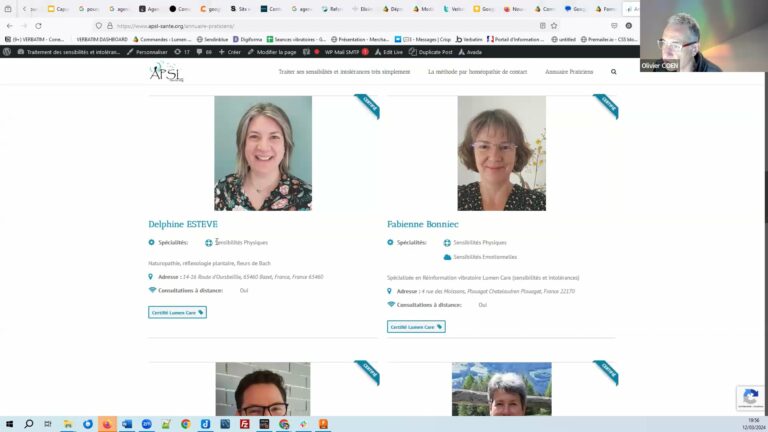Click Fabienne Bonniec's profile photo
Viewport: 768px width, 432px height.
point(501,153)
